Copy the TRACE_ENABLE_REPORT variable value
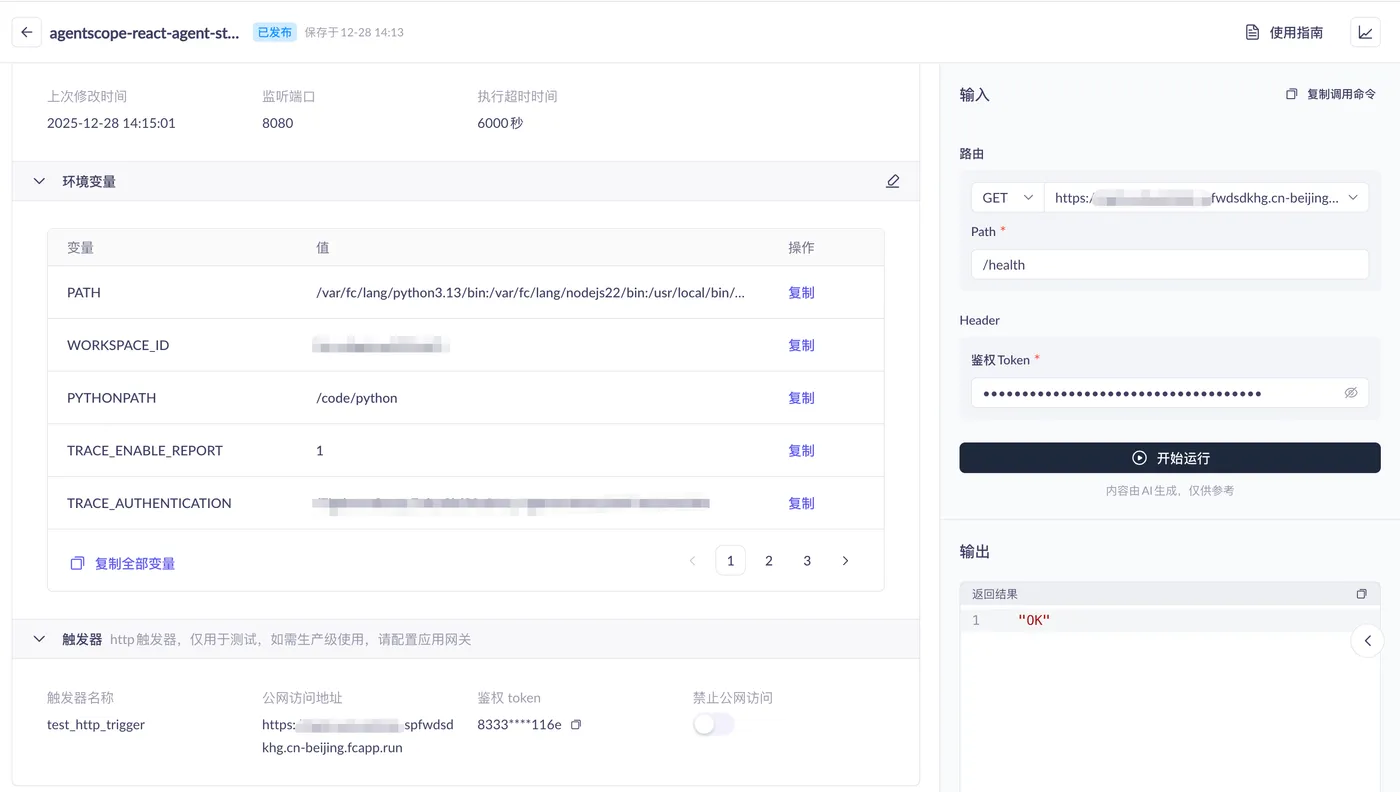 (x=801, y=451)
